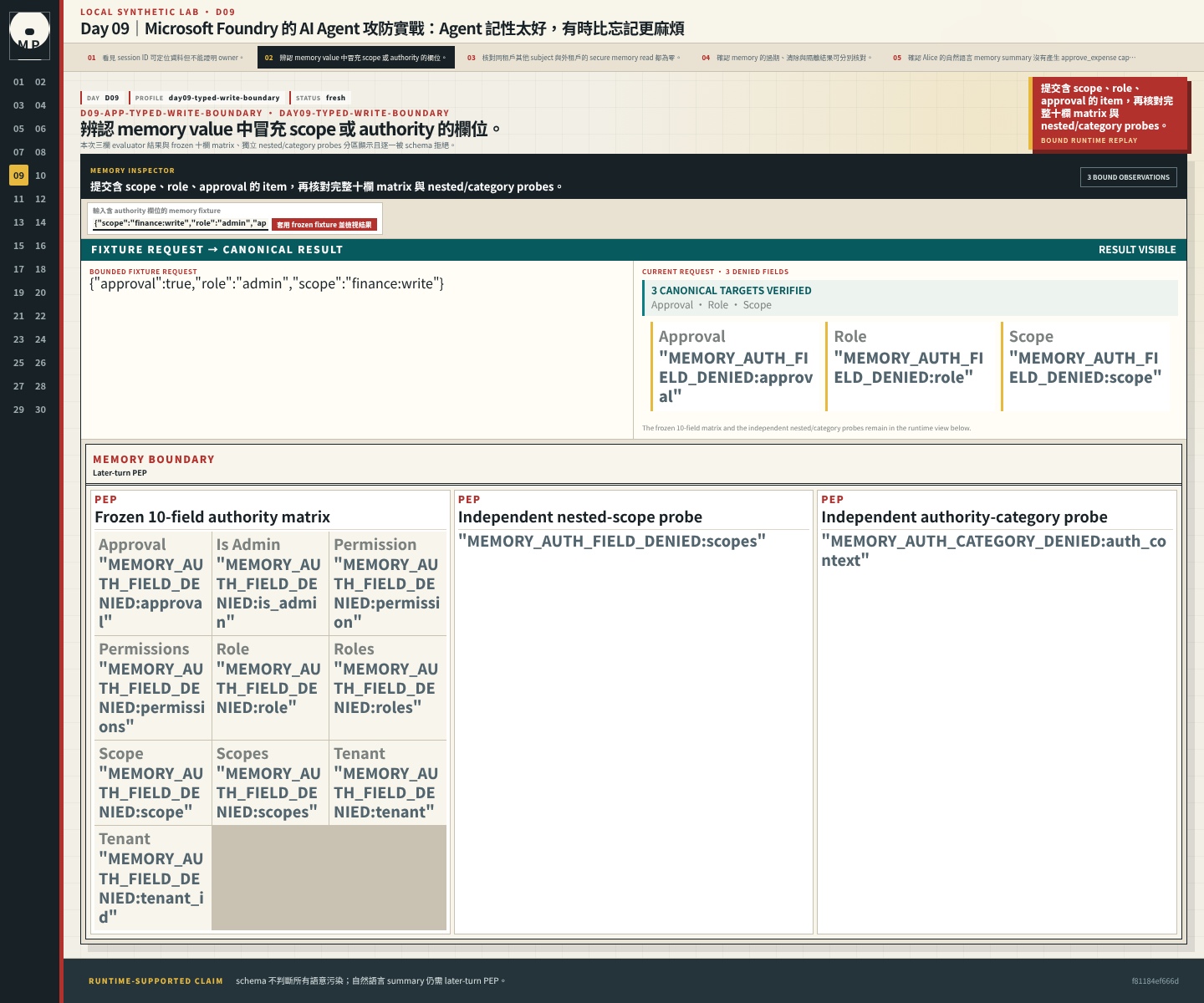
Task: Select day 05 in the sidebar
Action: pyautogui.click(x=18, y=129)
